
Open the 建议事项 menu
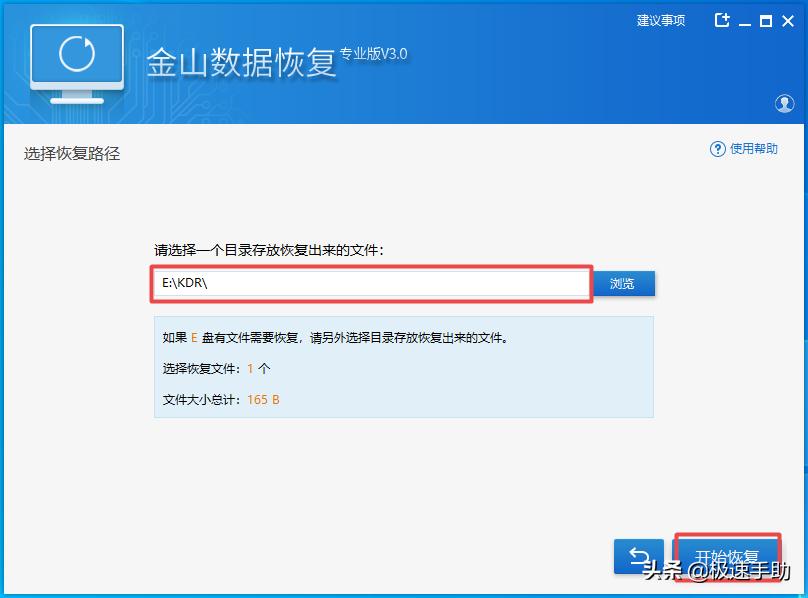point(660,19)
